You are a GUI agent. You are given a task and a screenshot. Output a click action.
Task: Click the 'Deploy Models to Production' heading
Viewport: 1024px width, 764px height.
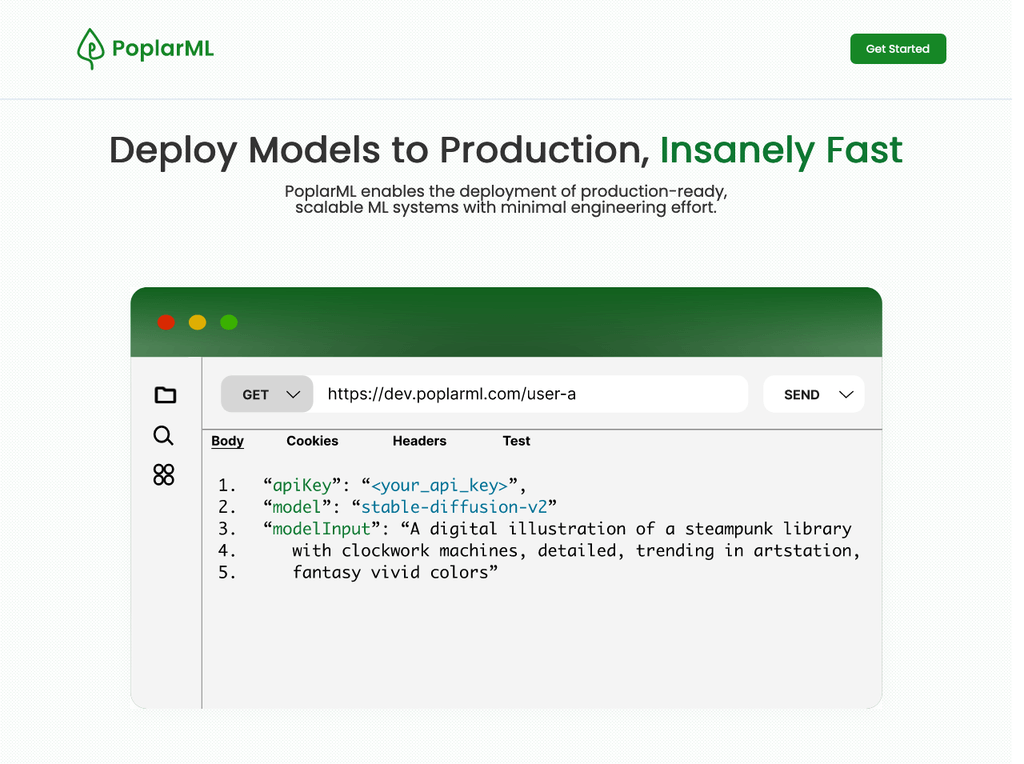pos(379,150)
